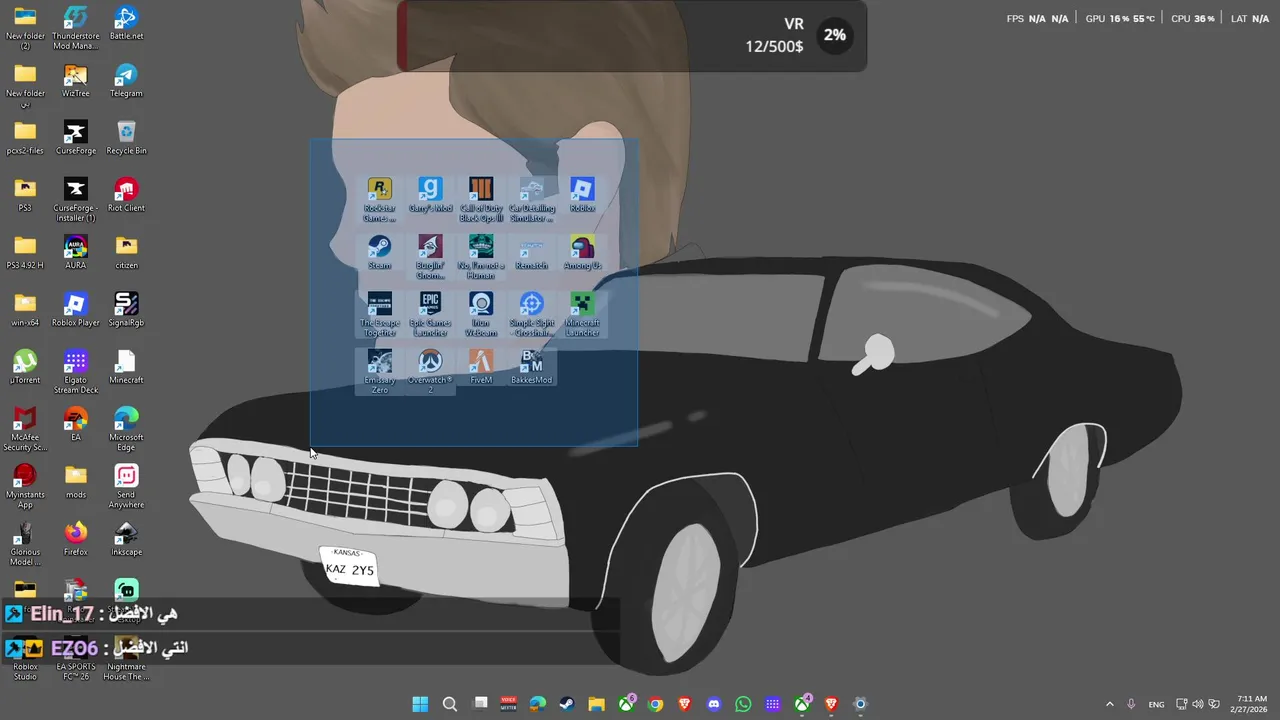
Task: Open Microsoft Edge desktop shortcut
Action: coord(126,428)
